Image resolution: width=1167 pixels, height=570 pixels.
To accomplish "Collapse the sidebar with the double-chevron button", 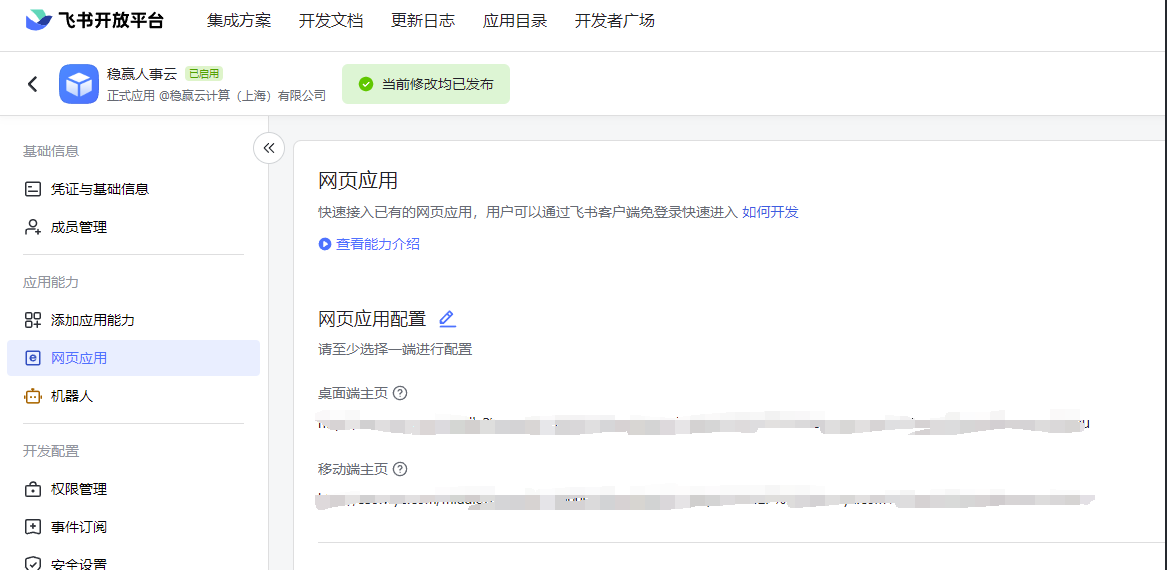I will click(x=269, y=147).
